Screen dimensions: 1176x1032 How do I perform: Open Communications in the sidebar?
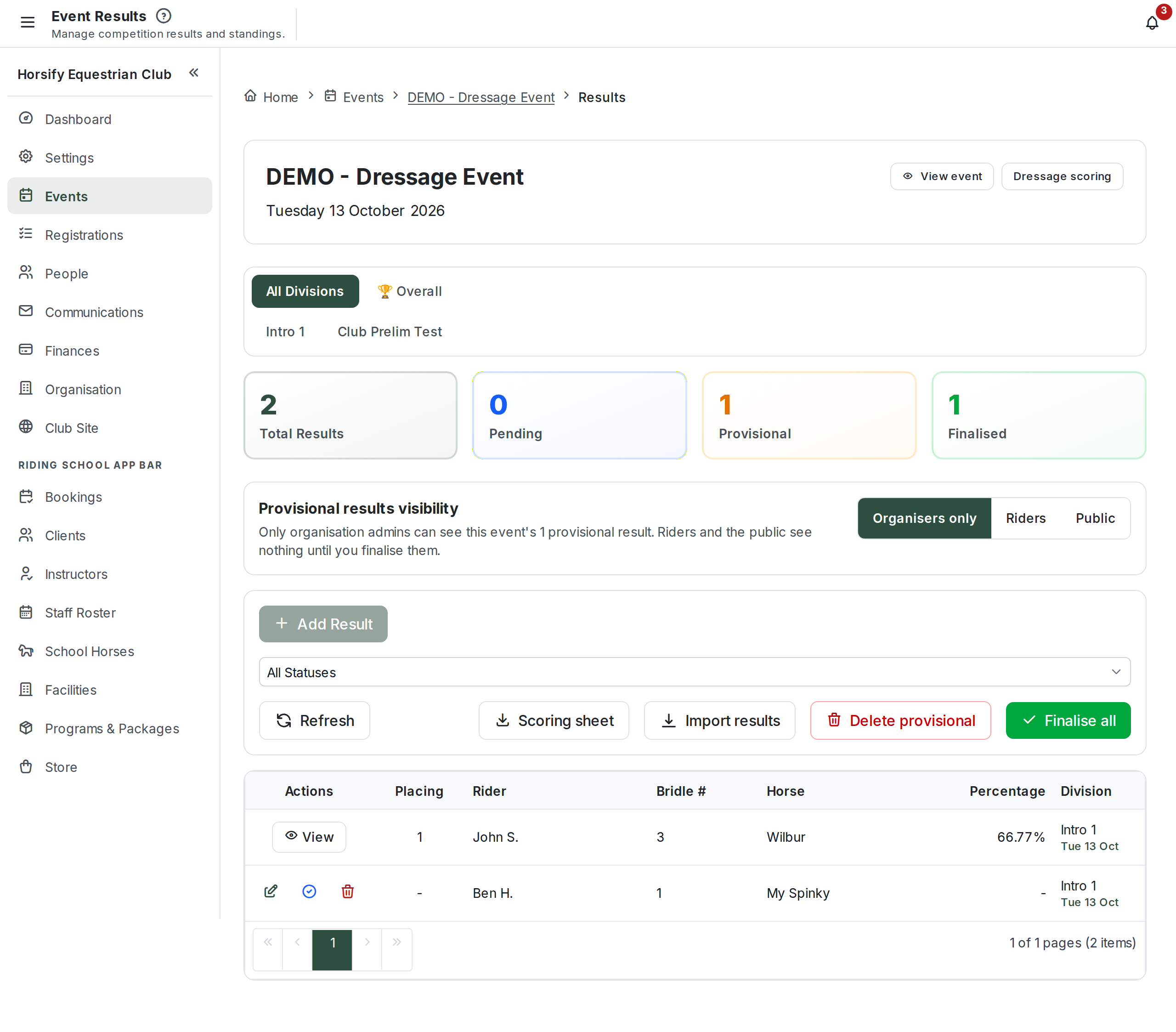tap(109, 312)
